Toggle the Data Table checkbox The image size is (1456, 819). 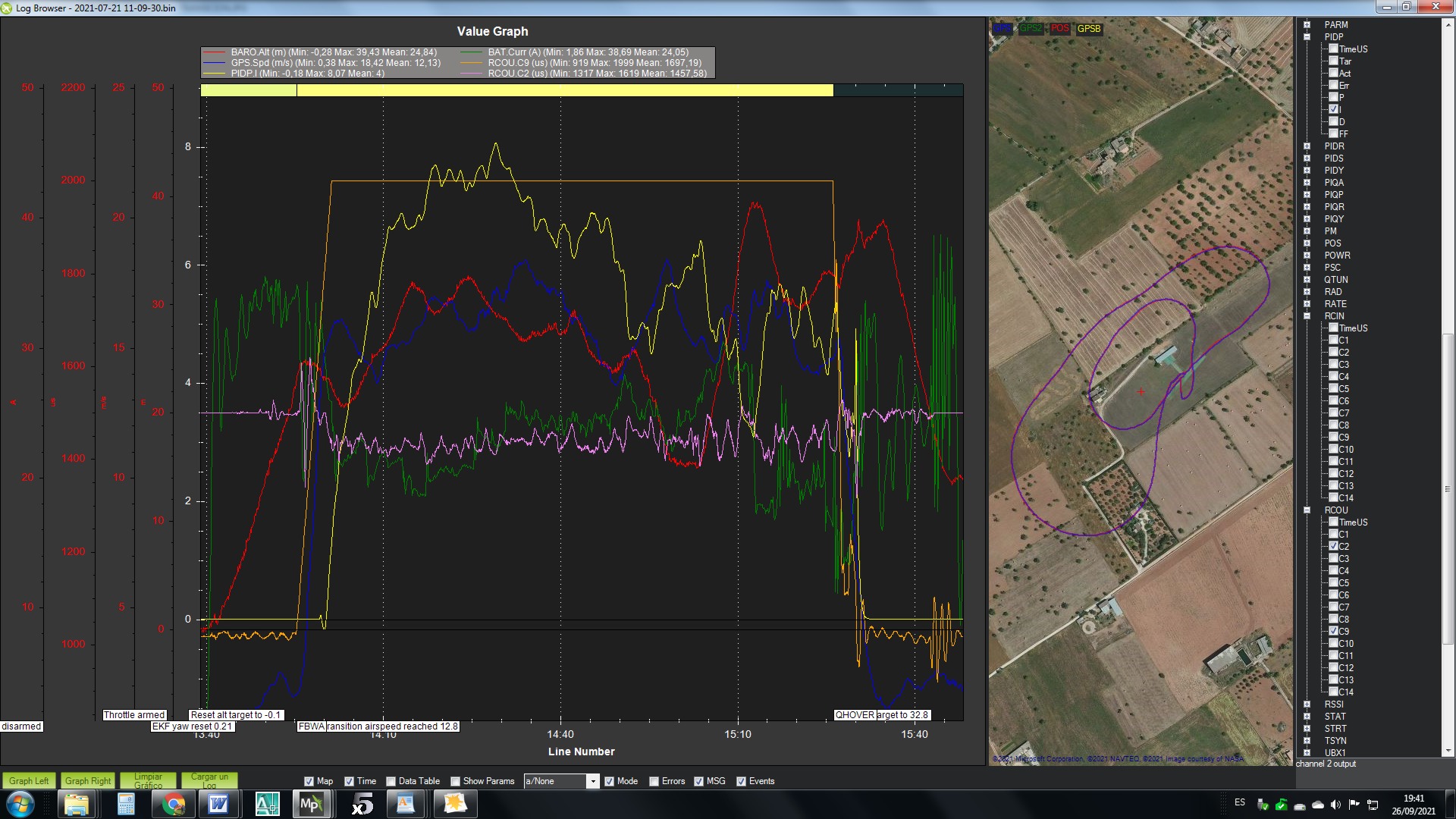point(391,781)
